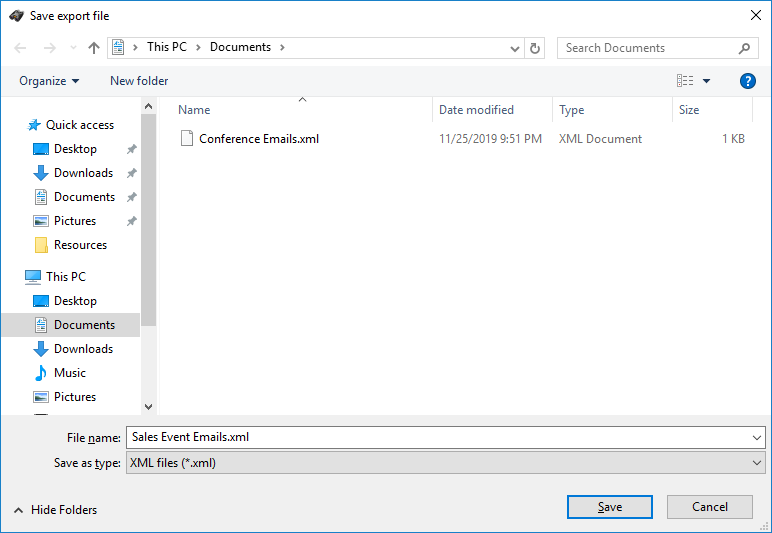The height and width of the screenshot is (533, 772).
Task: Click the Up one level arrow
Action: point(94,48)
